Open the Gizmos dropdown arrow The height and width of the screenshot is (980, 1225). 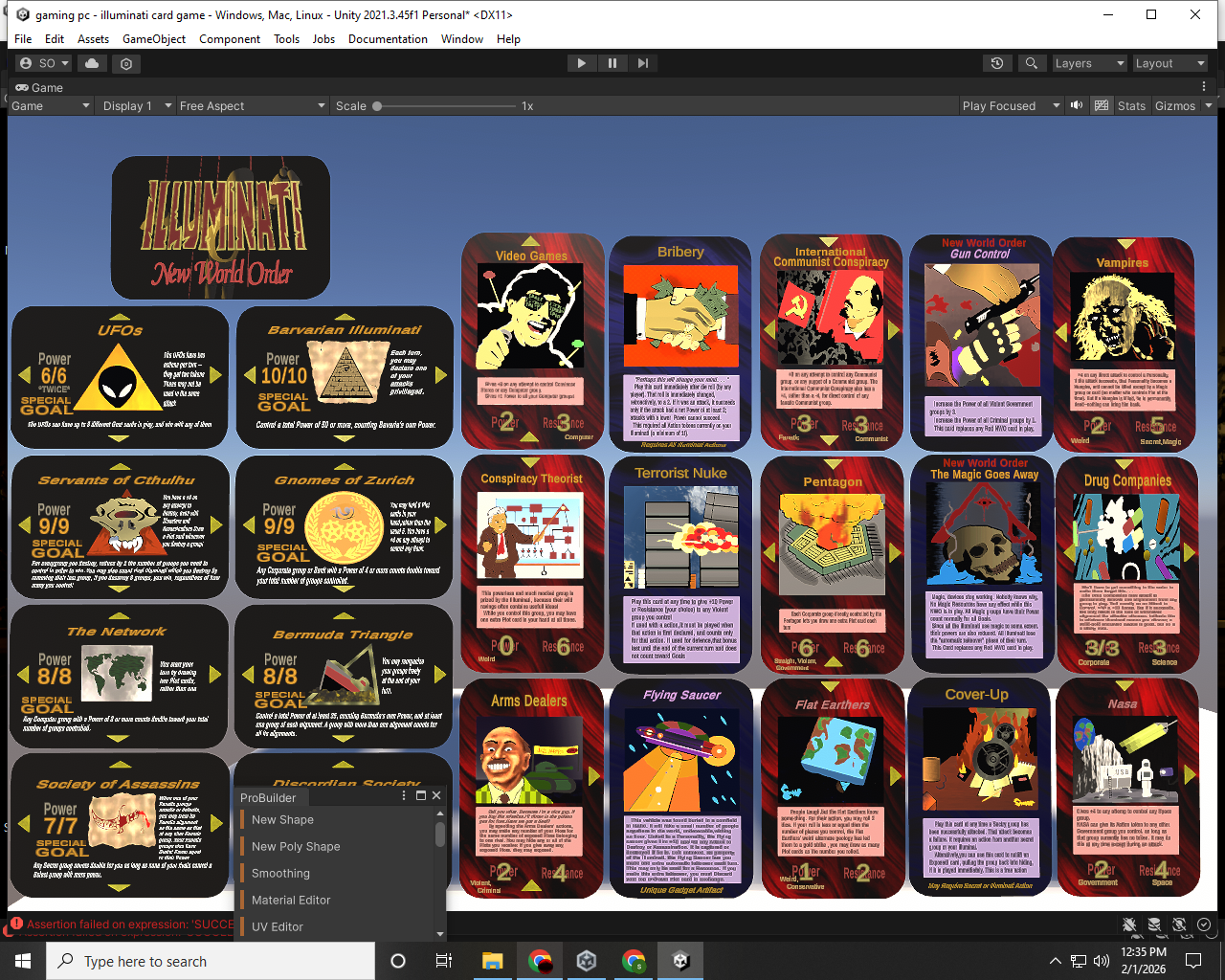[x=1209, y=105]
